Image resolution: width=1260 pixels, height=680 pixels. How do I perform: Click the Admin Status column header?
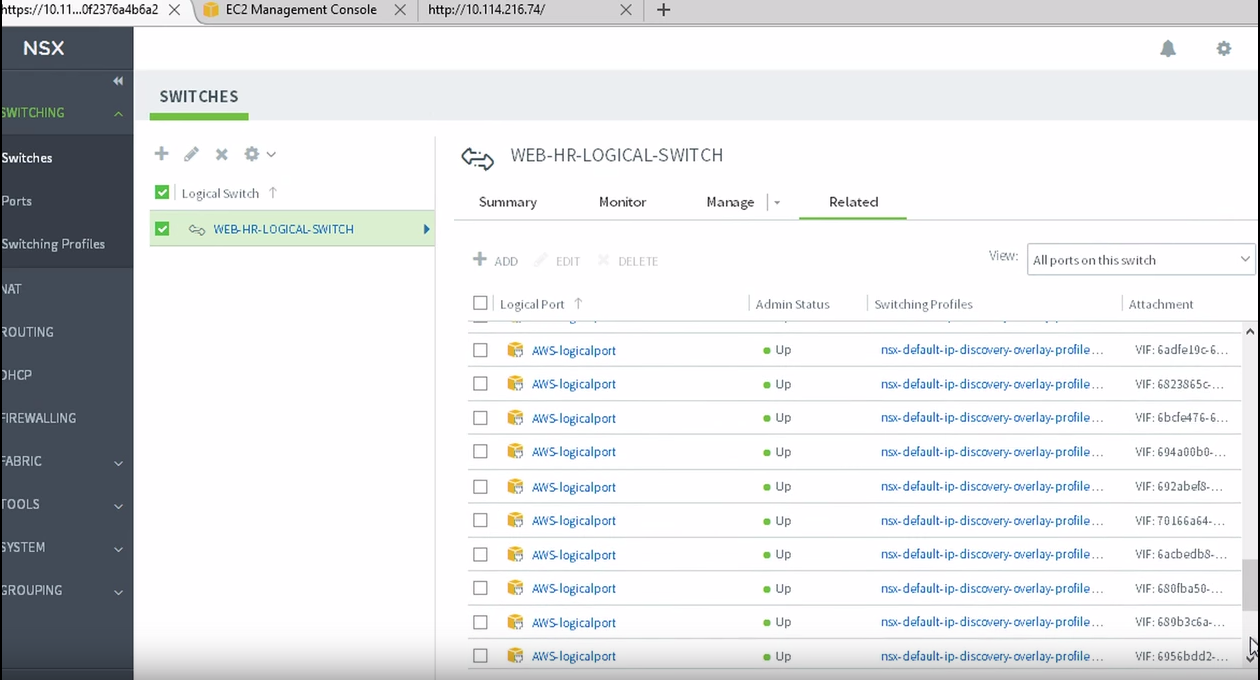pos(792,304)
